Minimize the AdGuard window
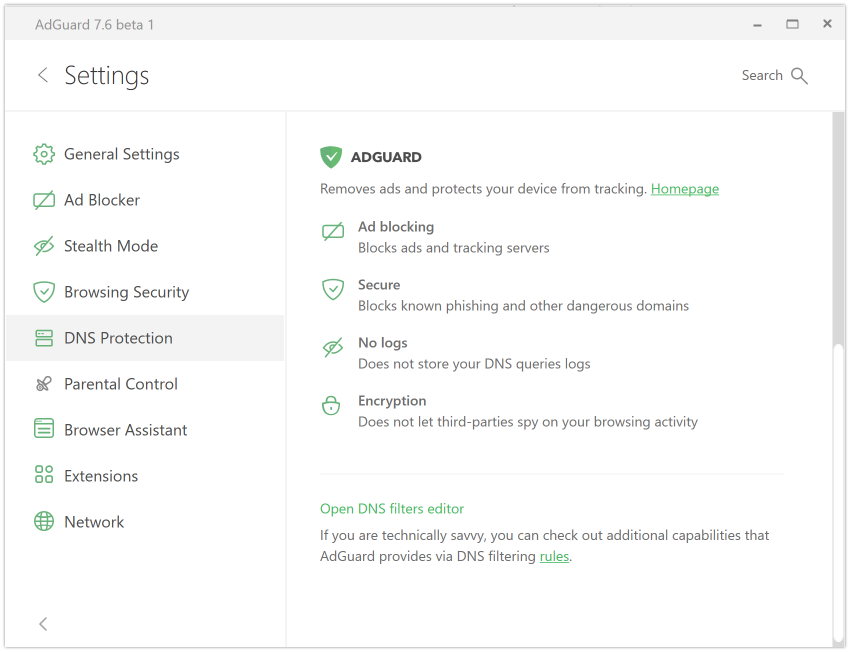Viewport: 850px width, 652px height. coord(757,24)
